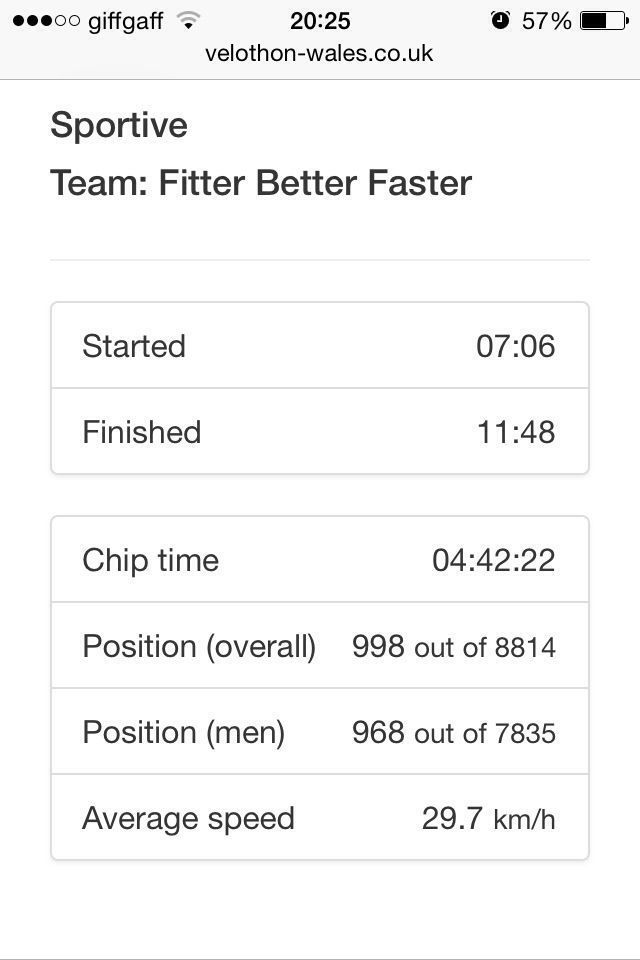Tap the 07:06 start time

515,346
